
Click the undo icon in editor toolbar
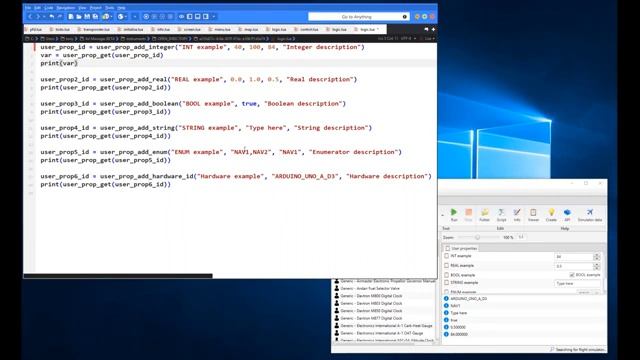point(52,17)
